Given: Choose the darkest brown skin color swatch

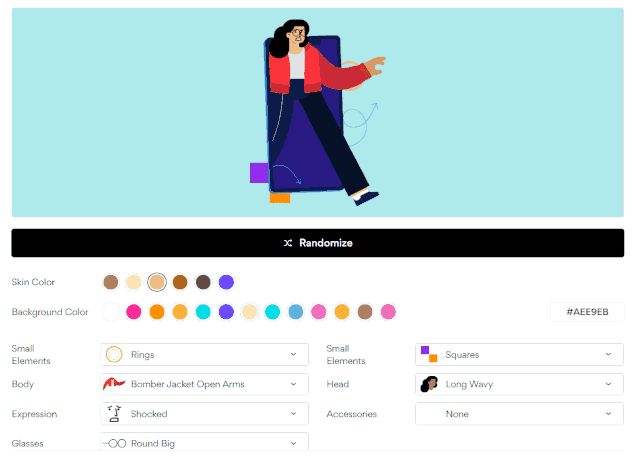Looking at the screenshot, I should pos(203,282).
